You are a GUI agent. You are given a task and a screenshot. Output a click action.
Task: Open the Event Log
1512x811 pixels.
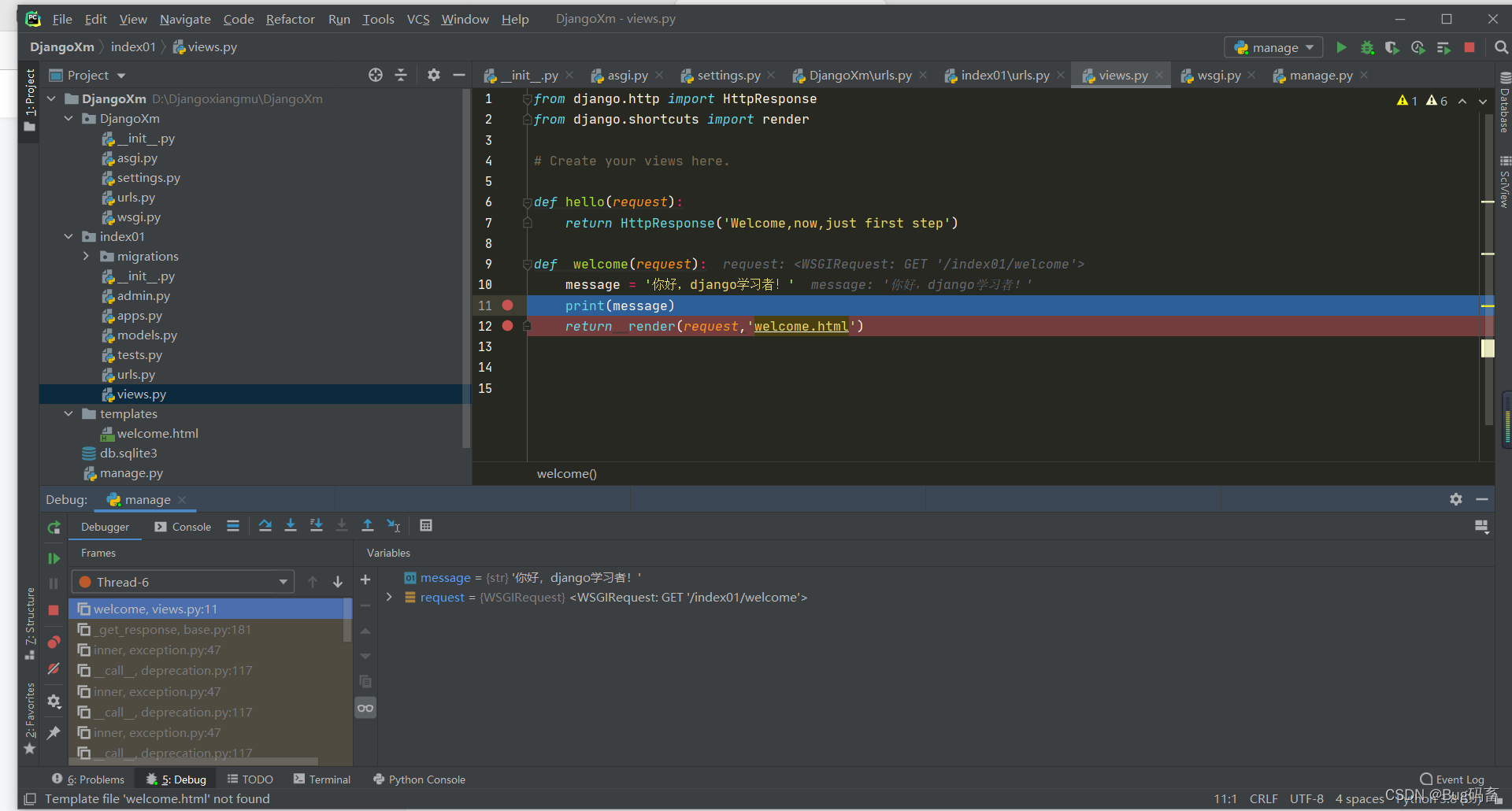tap(1452, 780)
